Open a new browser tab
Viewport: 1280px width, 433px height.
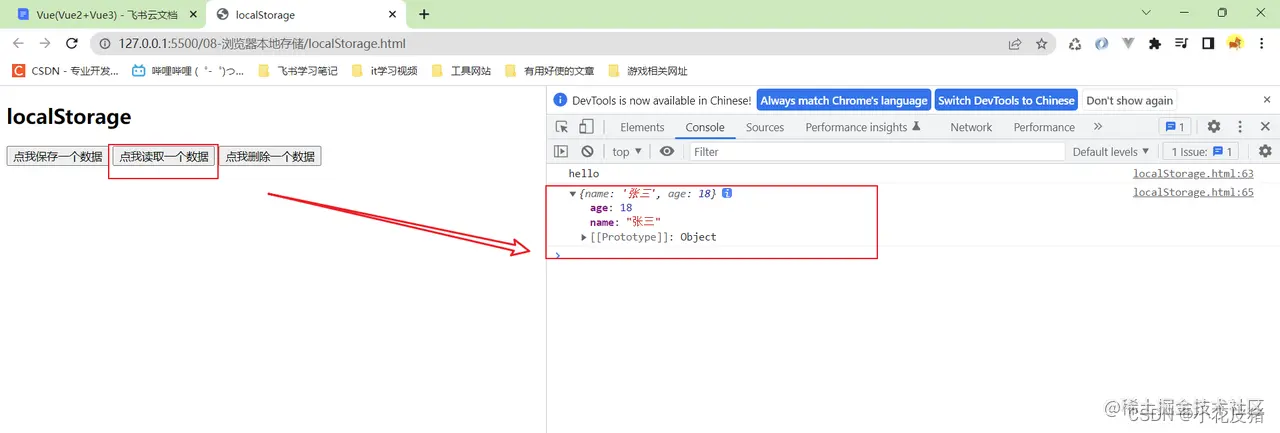coord(424,14)
